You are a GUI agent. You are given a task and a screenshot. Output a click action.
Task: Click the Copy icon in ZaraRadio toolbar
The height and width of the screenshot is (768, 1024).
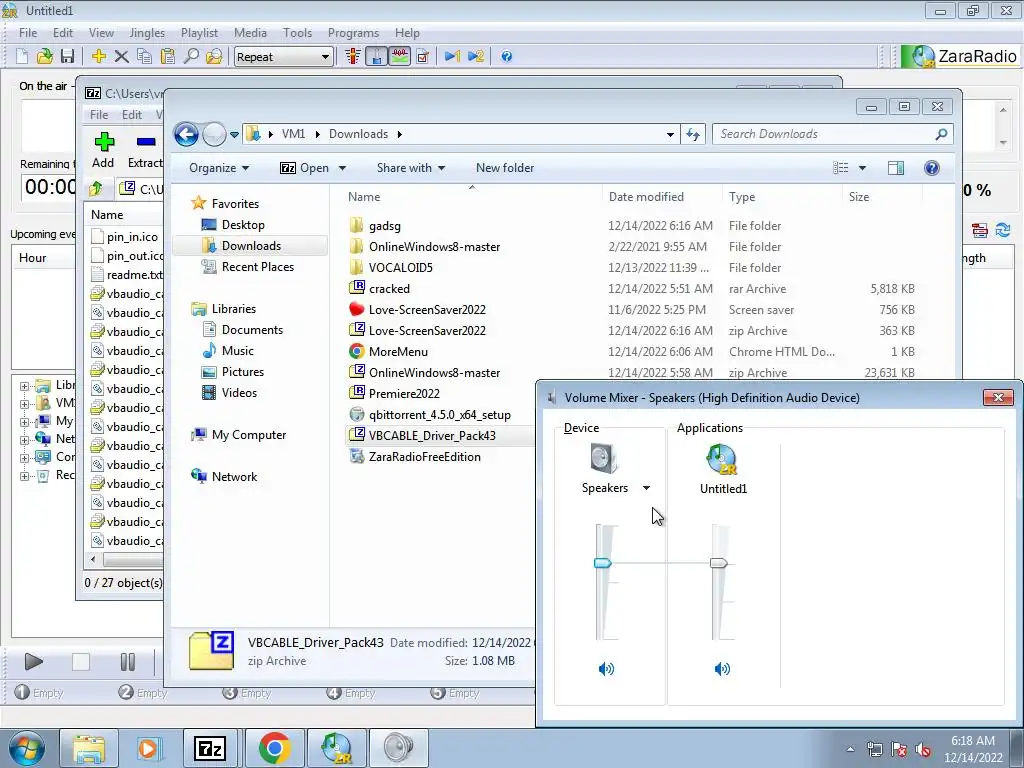[x=144, y=57]
